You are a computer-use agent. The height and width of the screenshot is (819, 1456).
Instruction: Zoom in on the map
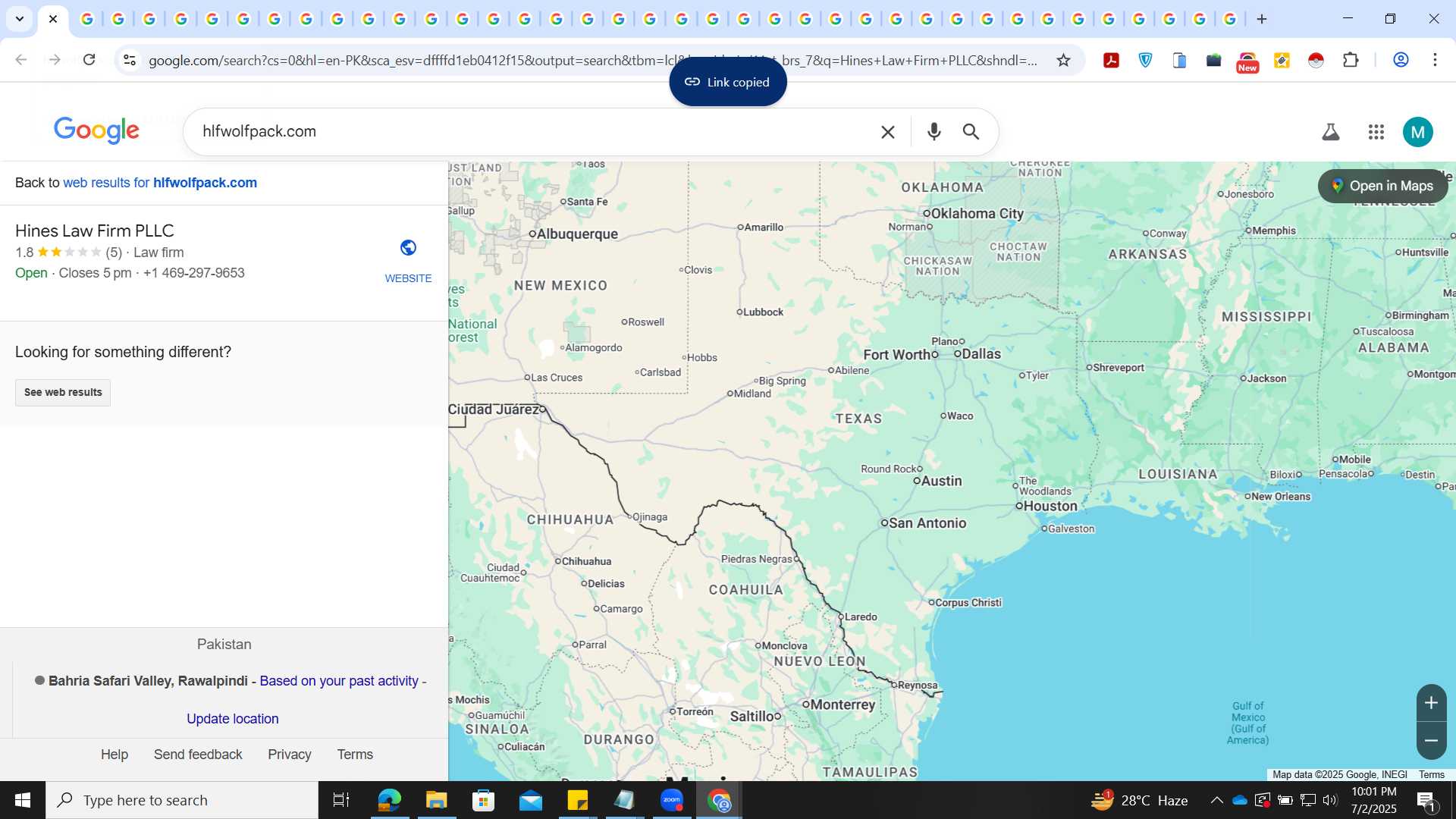[x=1431, y=703]
